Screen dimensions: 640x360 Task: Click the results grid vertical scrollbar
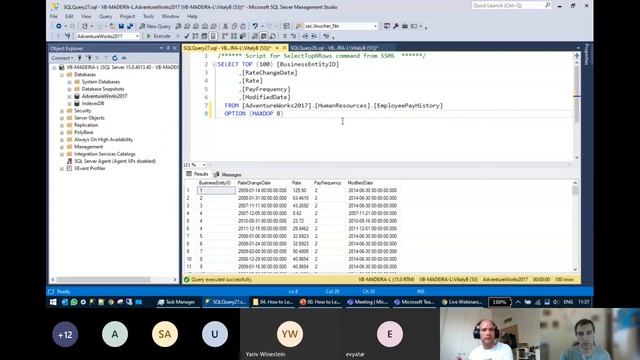tap(575, 226)
